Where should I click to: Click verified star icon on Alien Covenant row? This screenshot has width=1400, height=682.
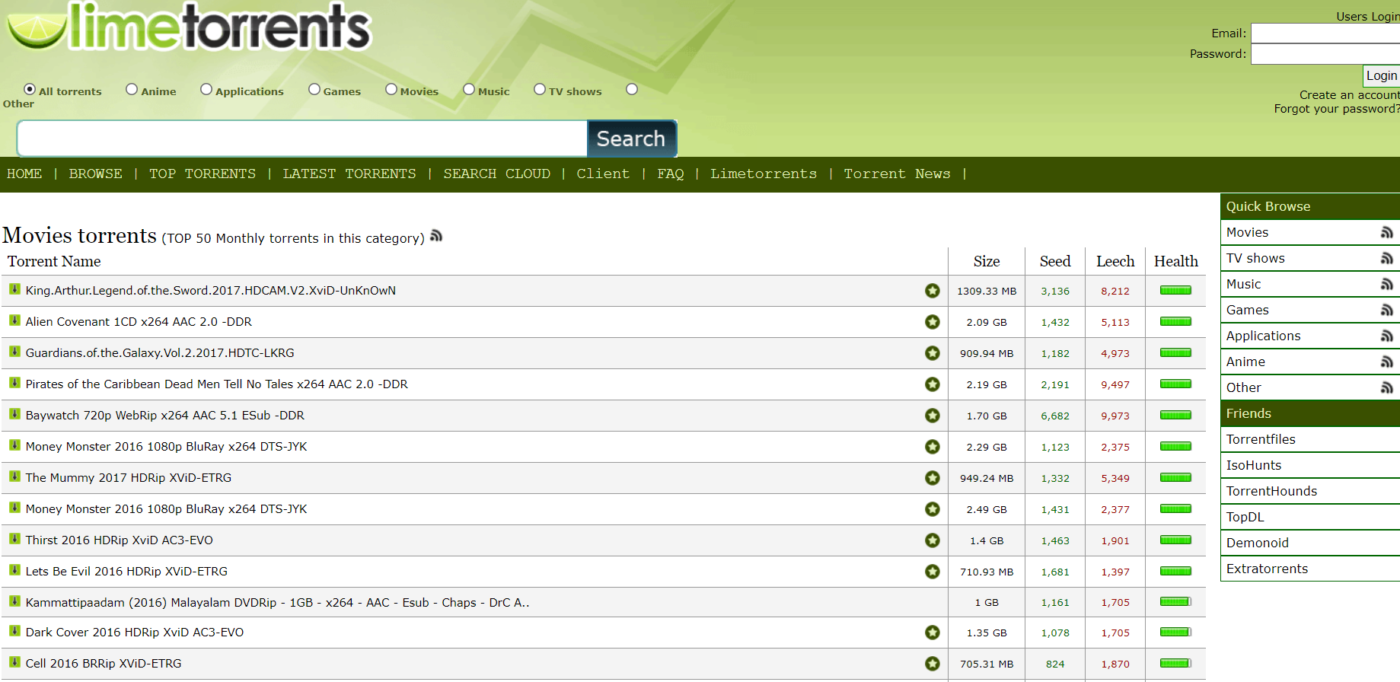pos(932,322)
